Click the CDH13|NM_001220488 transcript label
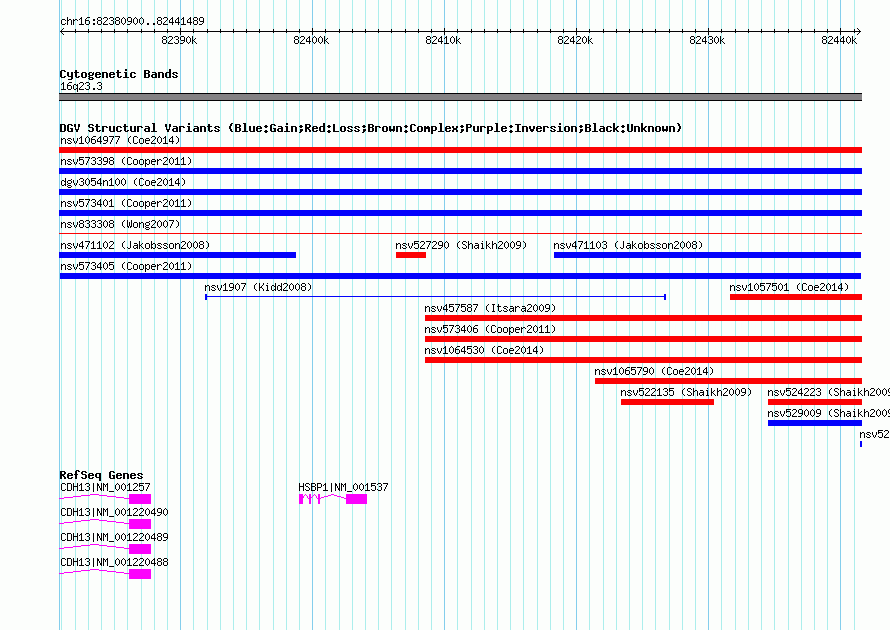The height and width of the screenshot is (630, 890). tap(114, 562)
